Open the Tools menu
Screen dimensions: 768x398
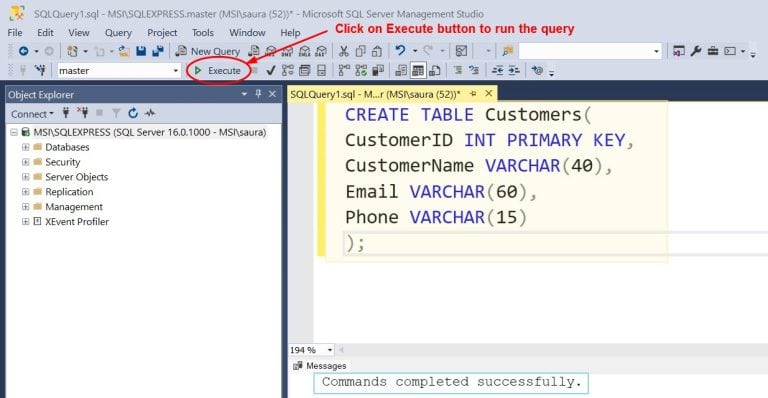click(203, 33)
